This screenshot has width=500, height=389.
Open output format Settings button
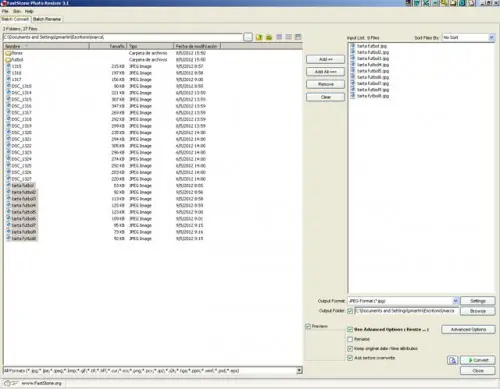[x=478, y=301]
